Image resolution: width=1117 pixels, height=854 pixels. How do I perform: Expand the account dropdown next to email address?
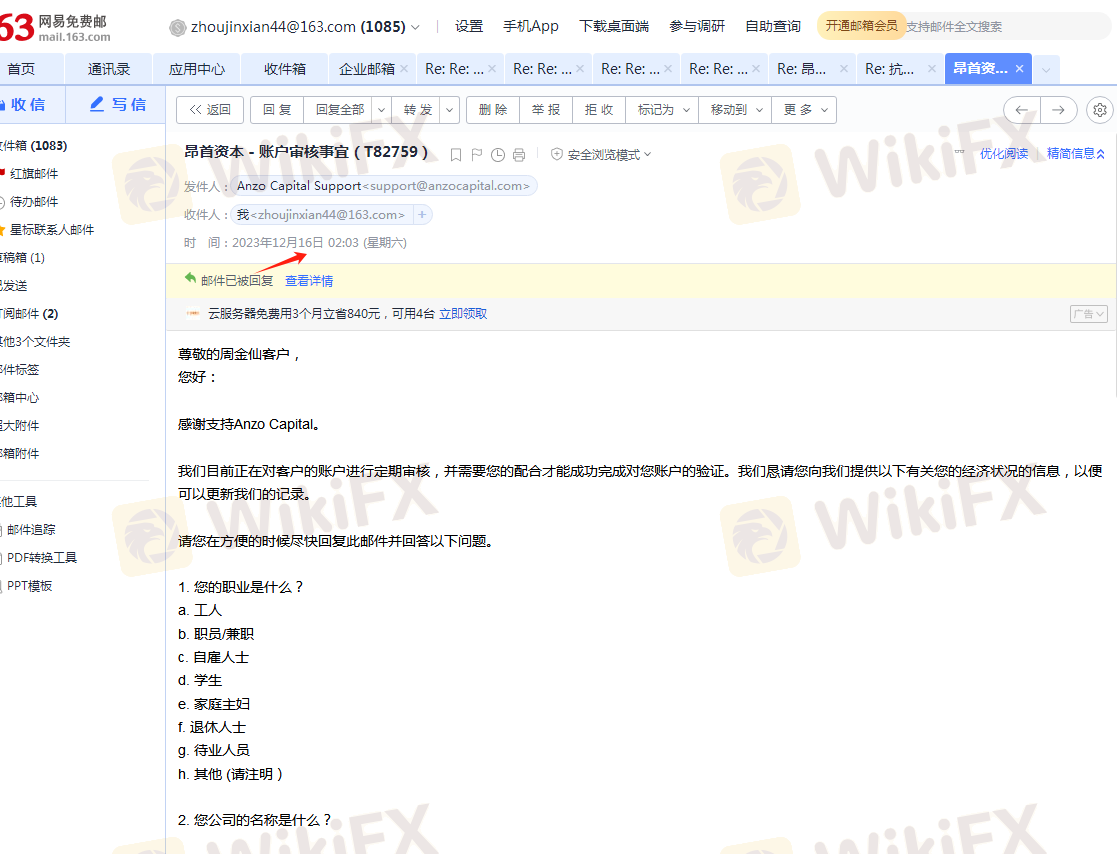point(415,27)
